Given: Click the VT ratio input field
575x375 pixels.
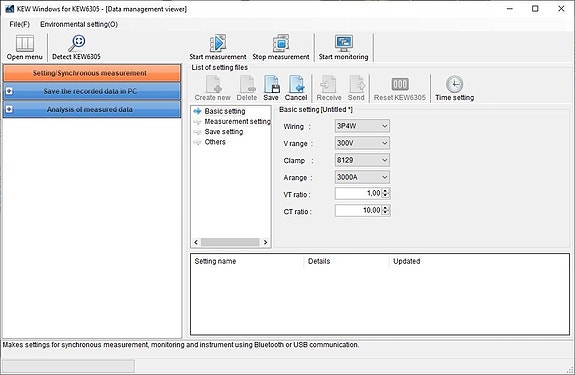Looking at the screenshot, I should click(x=358, y=193).
